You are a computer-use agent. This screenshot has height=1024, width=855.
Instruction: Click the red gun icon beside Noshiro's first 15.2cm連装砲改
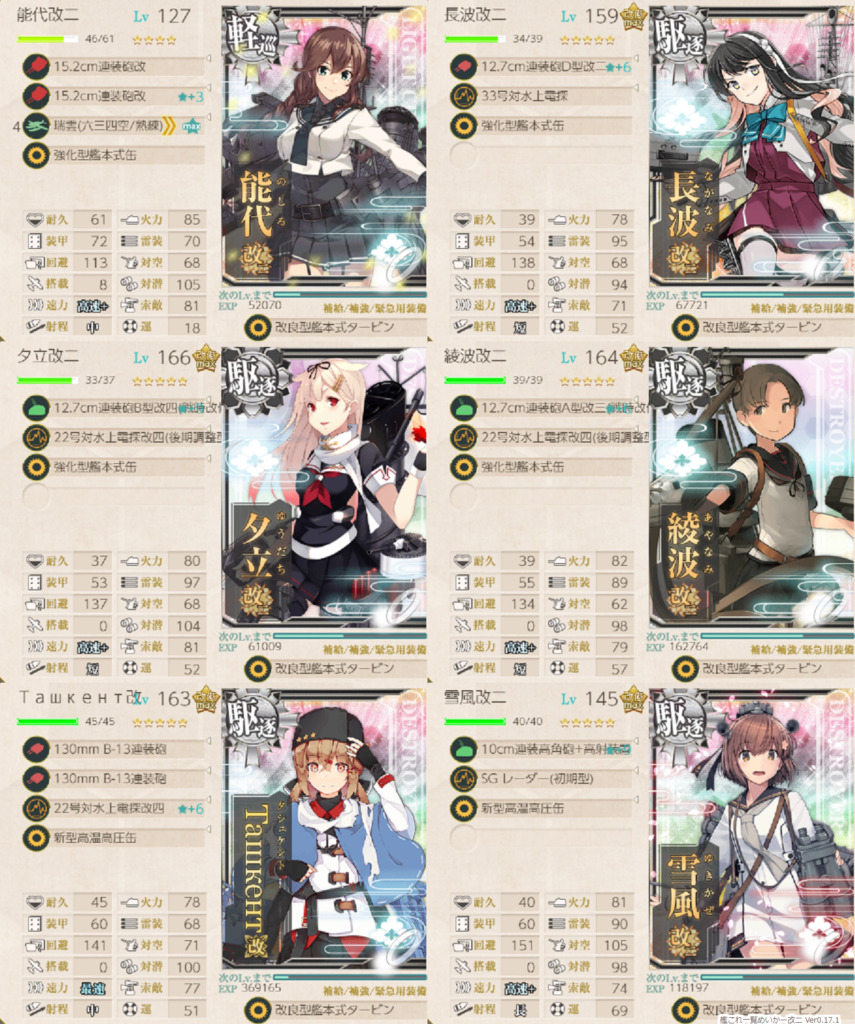[x=36, y=66]
